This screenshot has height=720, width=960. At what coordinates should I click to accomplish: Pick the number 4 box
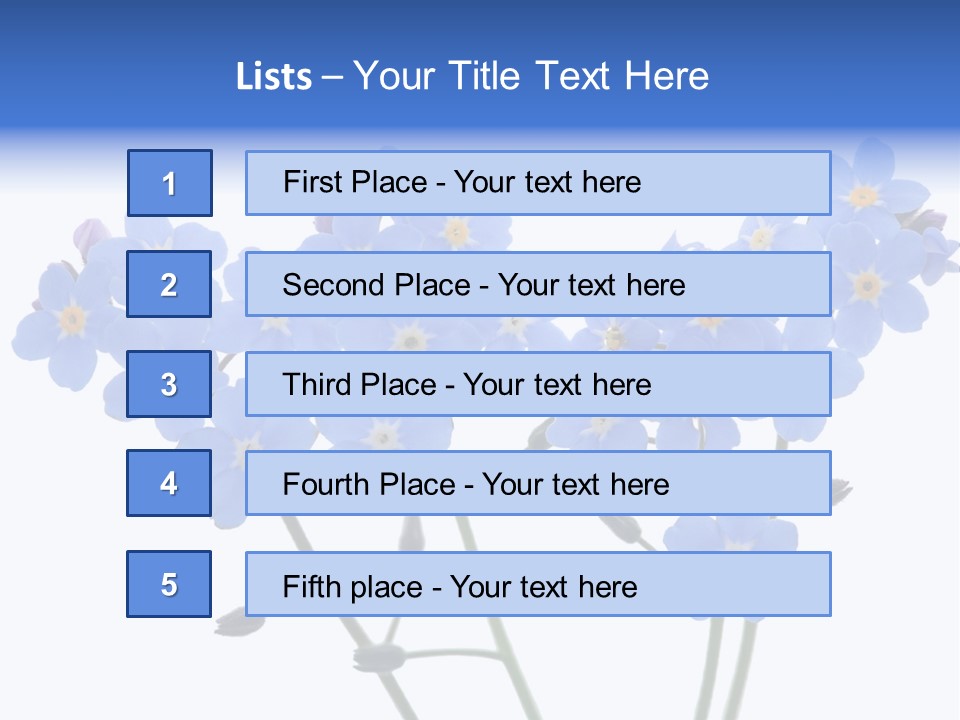coord(169,483)
